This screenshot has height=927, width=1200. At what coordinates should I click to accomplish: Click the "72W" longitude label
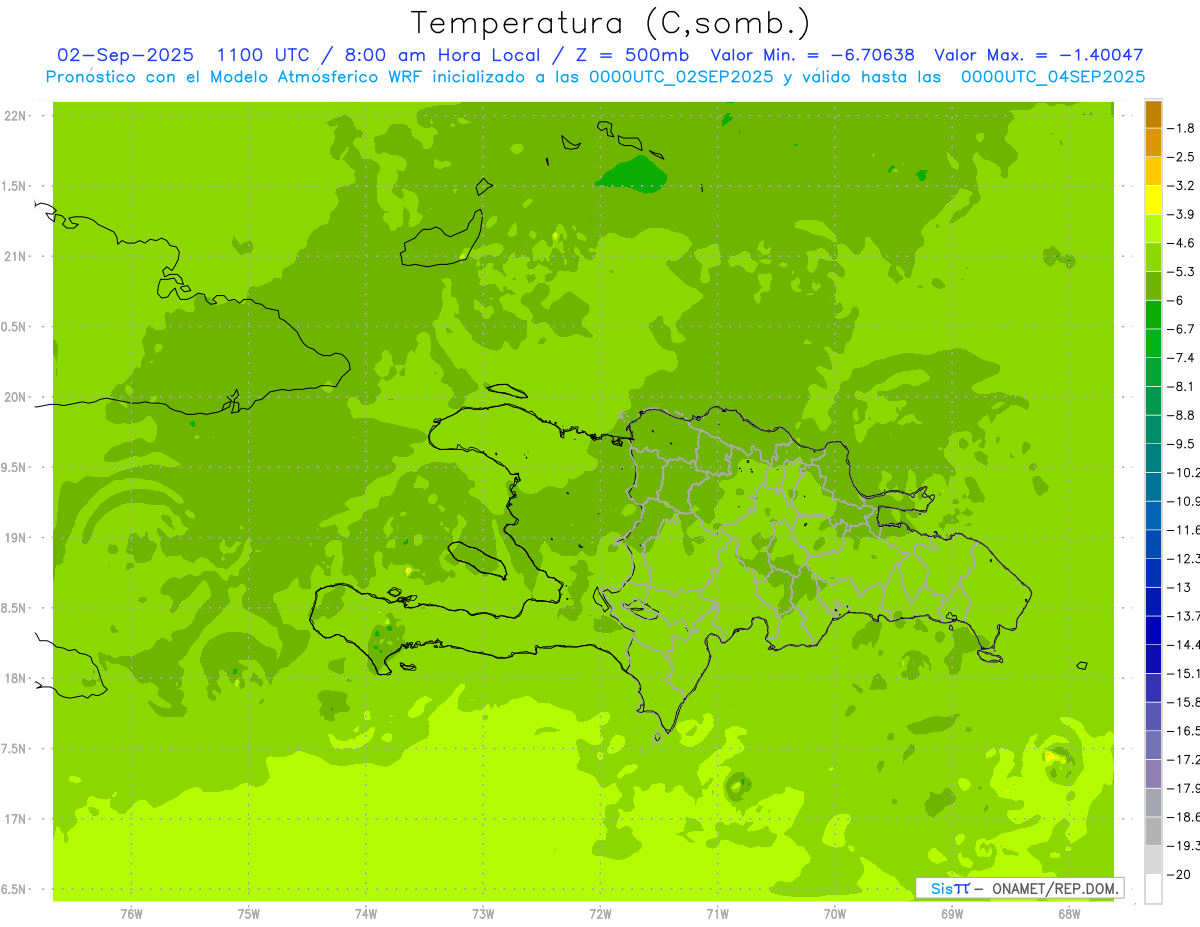[x=601, y=914]
